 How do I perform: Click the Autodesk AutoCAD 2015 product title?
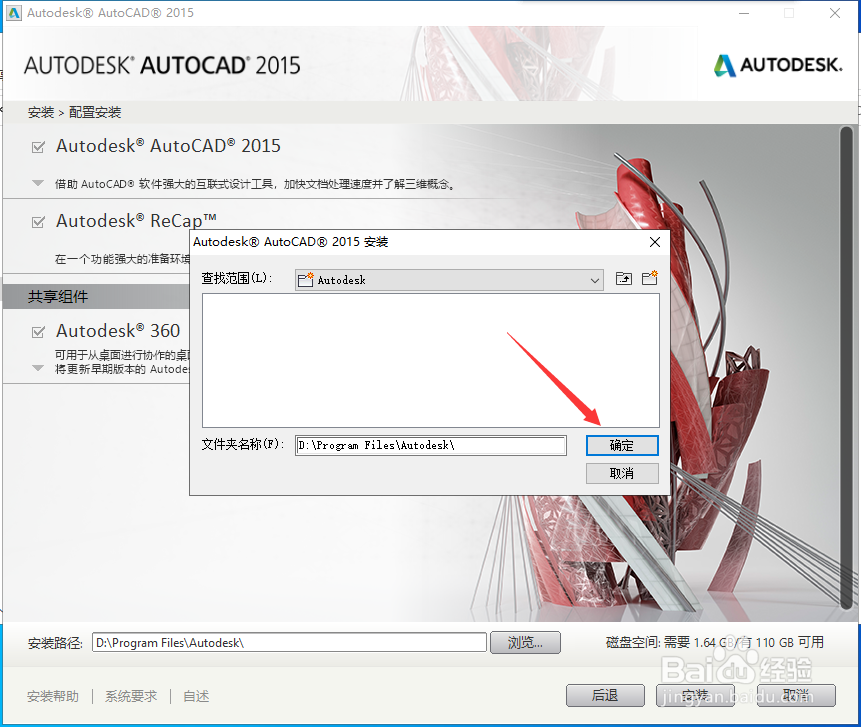[169, 146]
